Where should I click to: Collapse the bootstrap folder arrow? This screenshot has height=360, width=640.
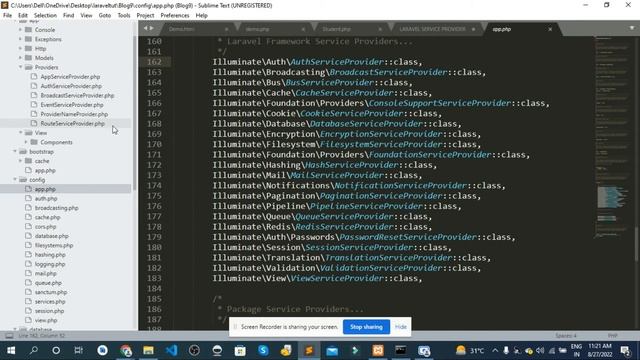(15, 151)
